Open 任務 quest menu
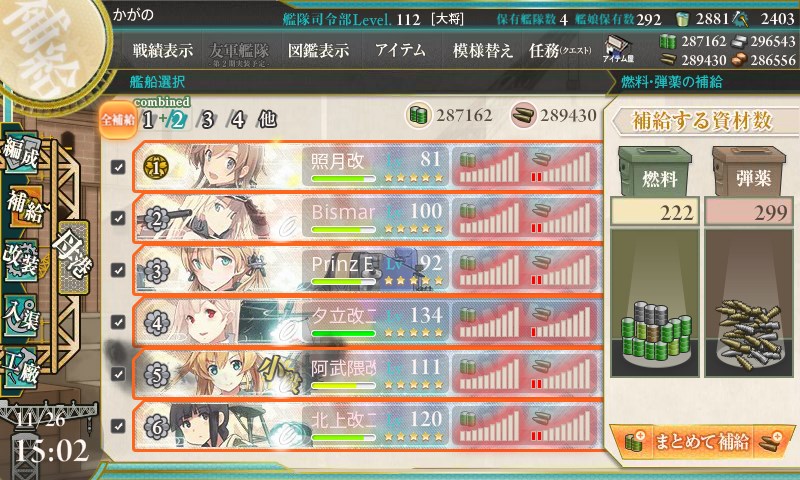The height and width of the screenshot is (480, 800). (560, 50)
